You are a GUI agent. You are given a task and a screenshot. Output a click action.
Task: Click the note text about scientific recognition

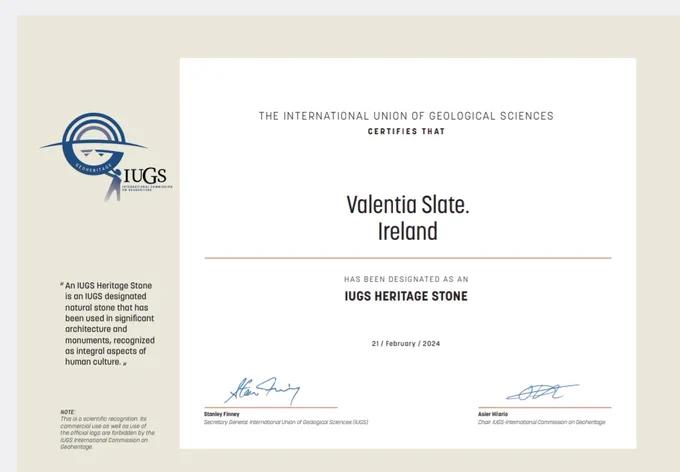108,433
